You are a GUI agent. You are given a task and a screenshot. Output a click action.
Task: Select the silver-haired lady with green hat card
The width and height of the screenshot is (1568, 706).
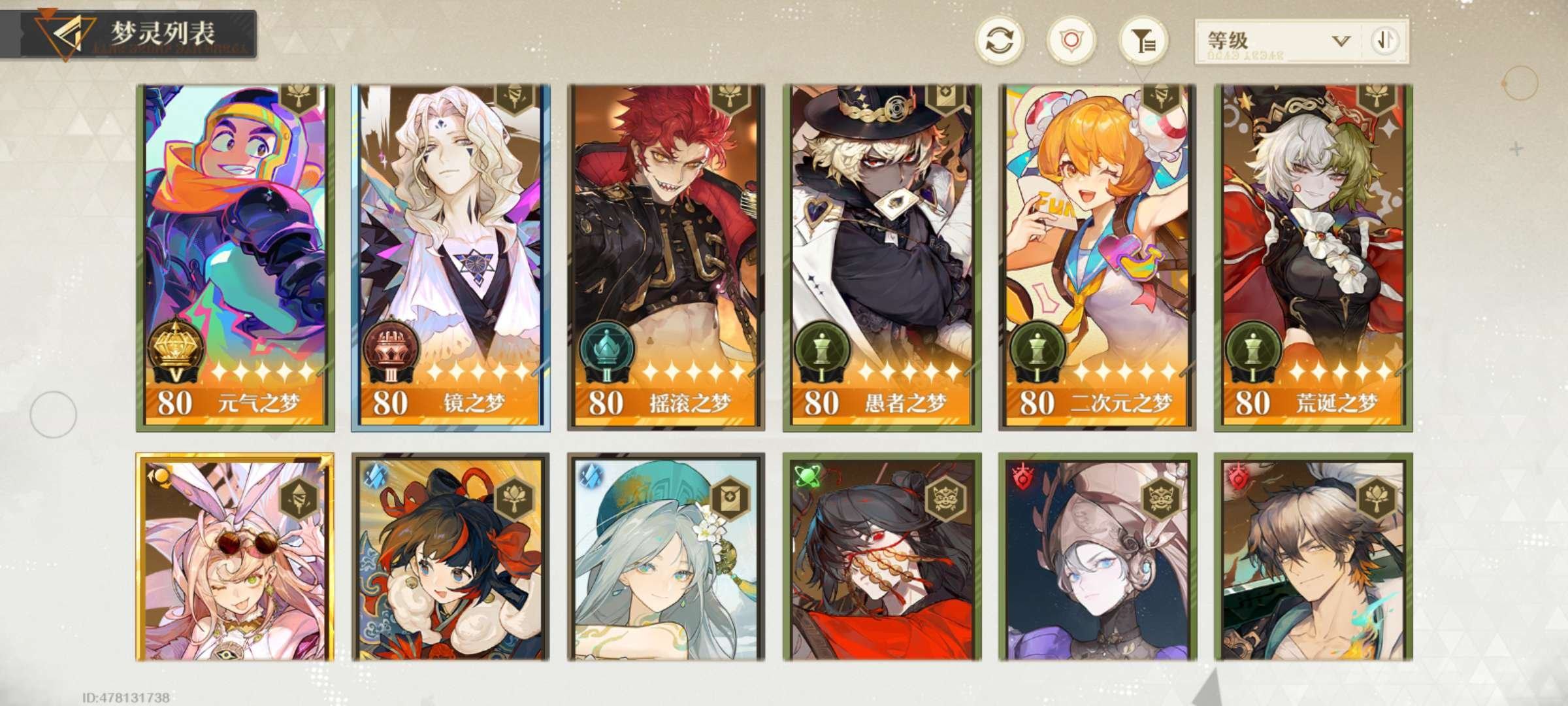coord(666,556)
